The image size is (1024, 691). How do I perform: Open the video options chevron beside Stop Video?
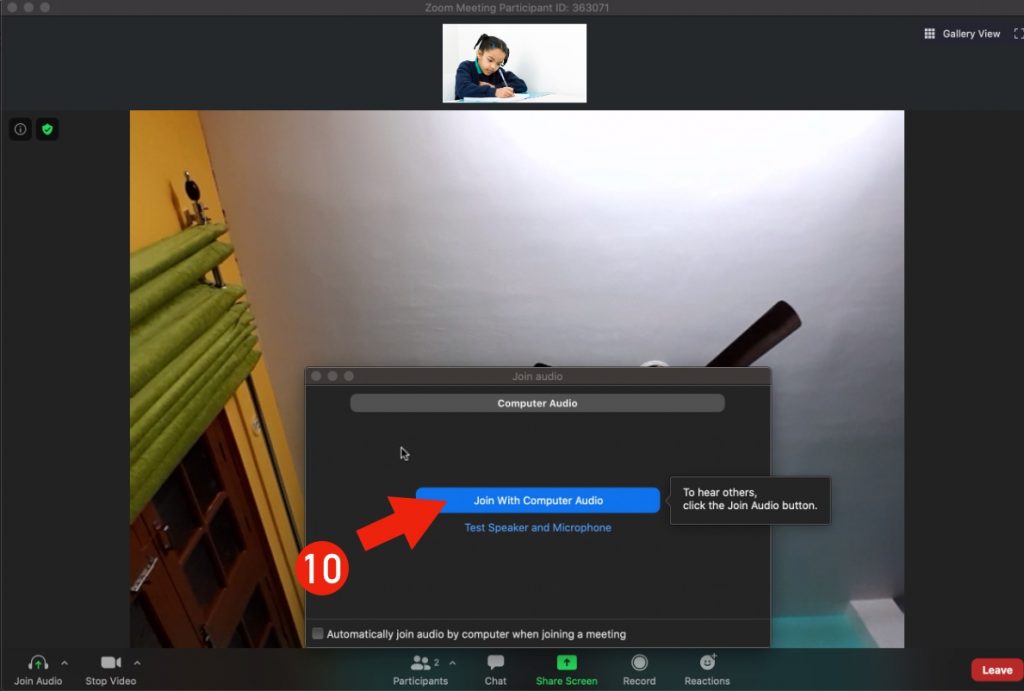(138, 662)
